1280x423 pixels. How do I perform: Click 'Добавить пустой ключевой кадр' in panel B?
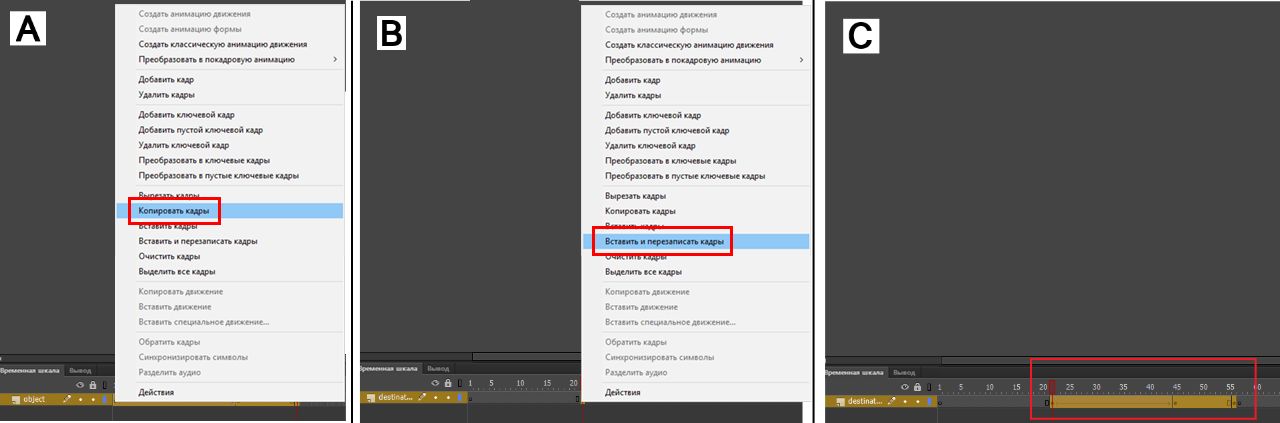click(667, 130)
